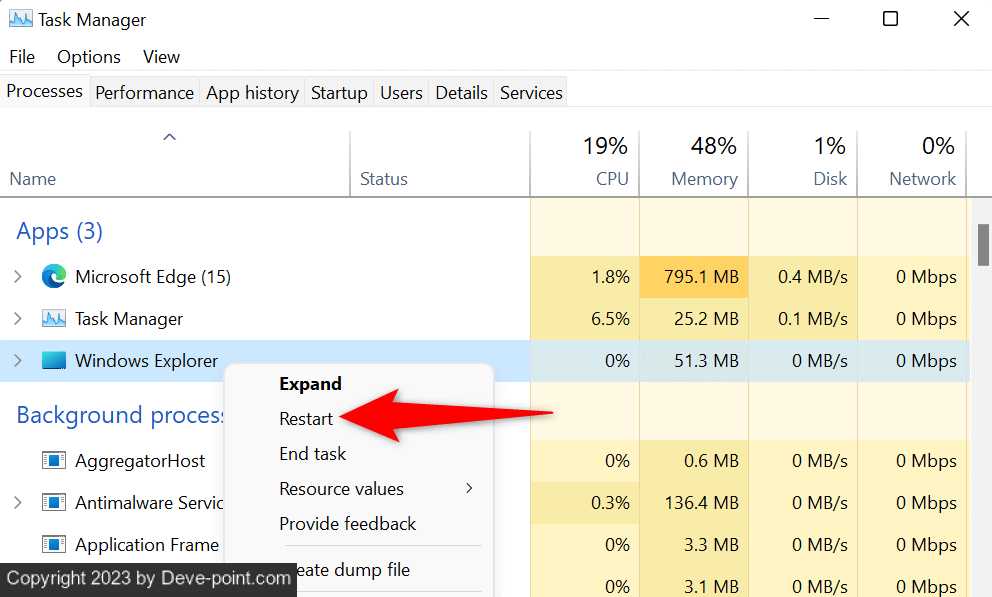Click the vertical scrollbar thumb
The height and width of the screenshot is (597, 992).
click(983, 245)
